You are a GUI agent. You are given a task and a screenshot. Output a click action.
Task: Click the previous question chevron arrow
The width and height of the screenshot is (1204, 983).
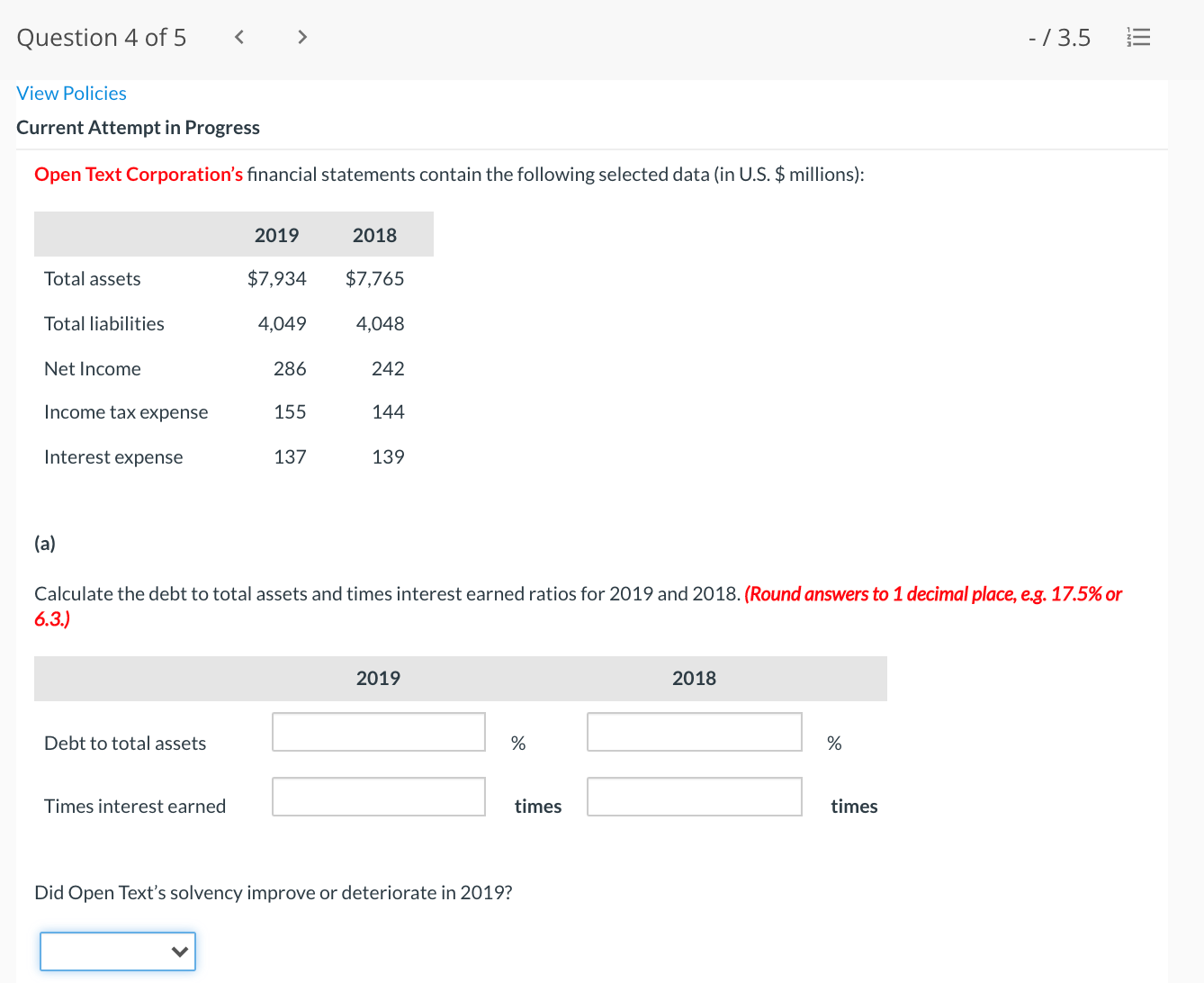point(238,37)
